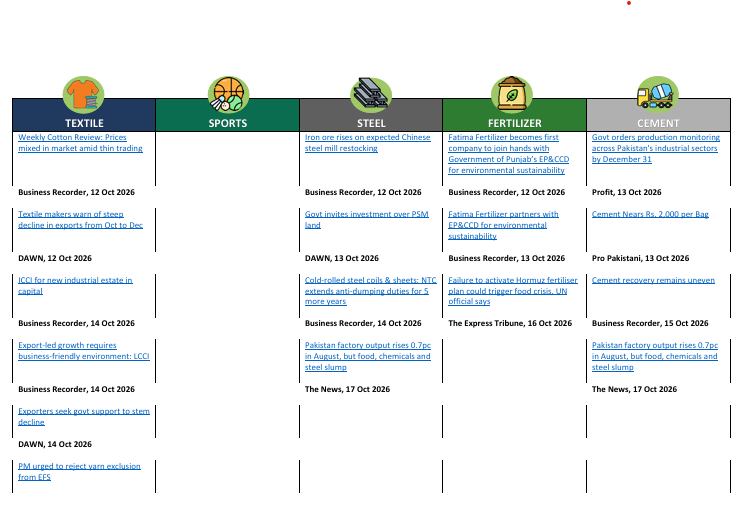Open Weekly Cotton Review article link
This screenshot has height=520, width=748.
[80, 143]
